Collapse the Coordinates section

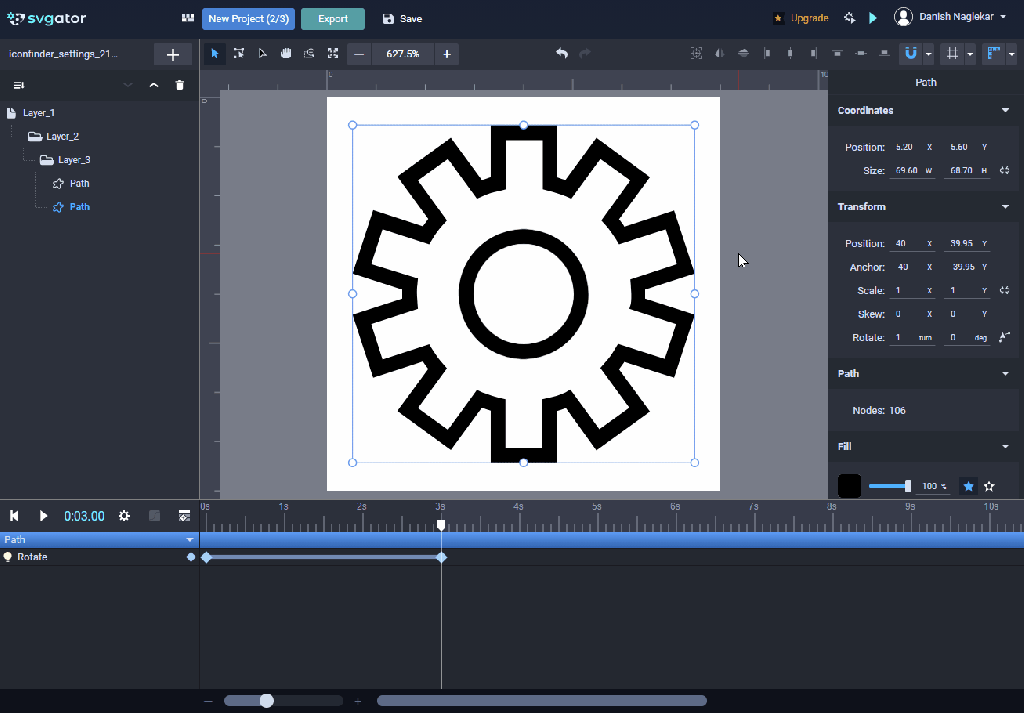(x=1005, y=111)
